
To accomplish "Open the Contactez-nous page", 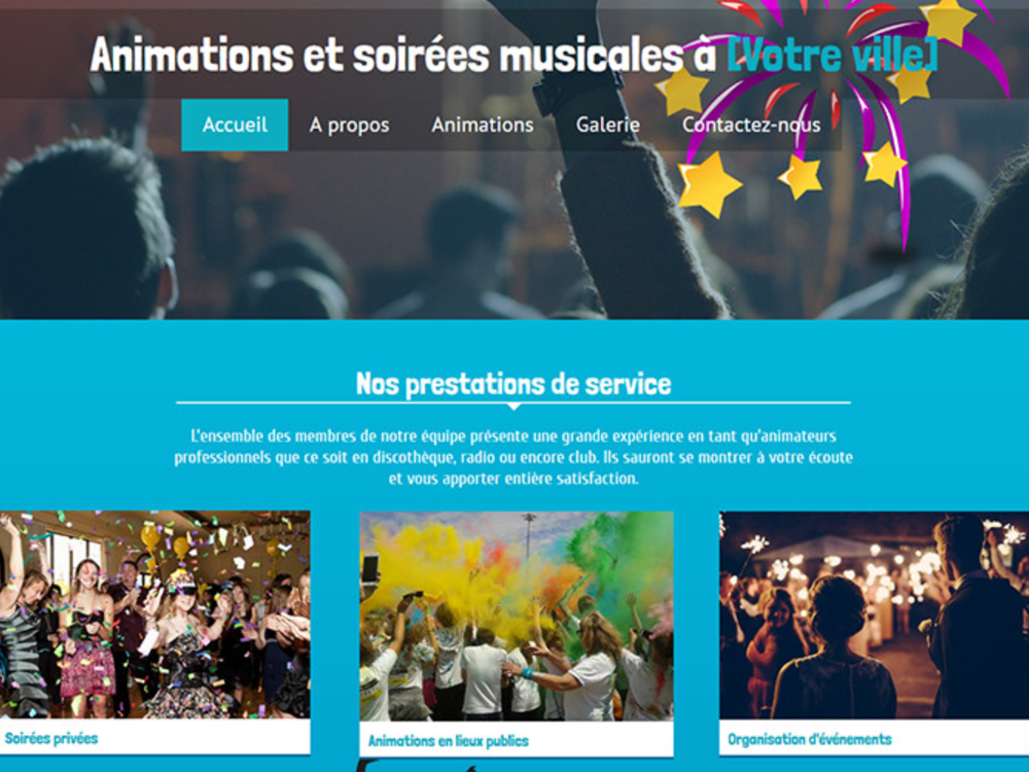I will coord(751,125).
